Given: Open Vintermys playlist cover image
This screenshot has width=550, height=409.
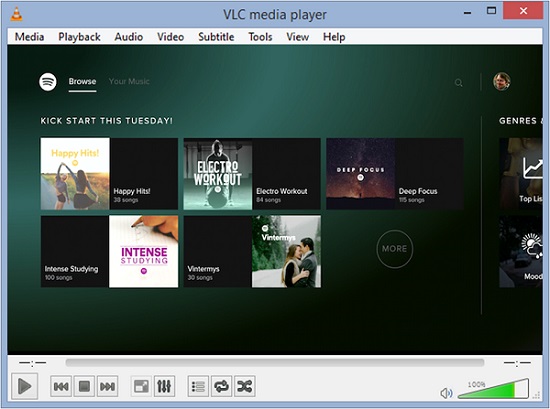Looking at the screenshot, I should tap(286, 252).
